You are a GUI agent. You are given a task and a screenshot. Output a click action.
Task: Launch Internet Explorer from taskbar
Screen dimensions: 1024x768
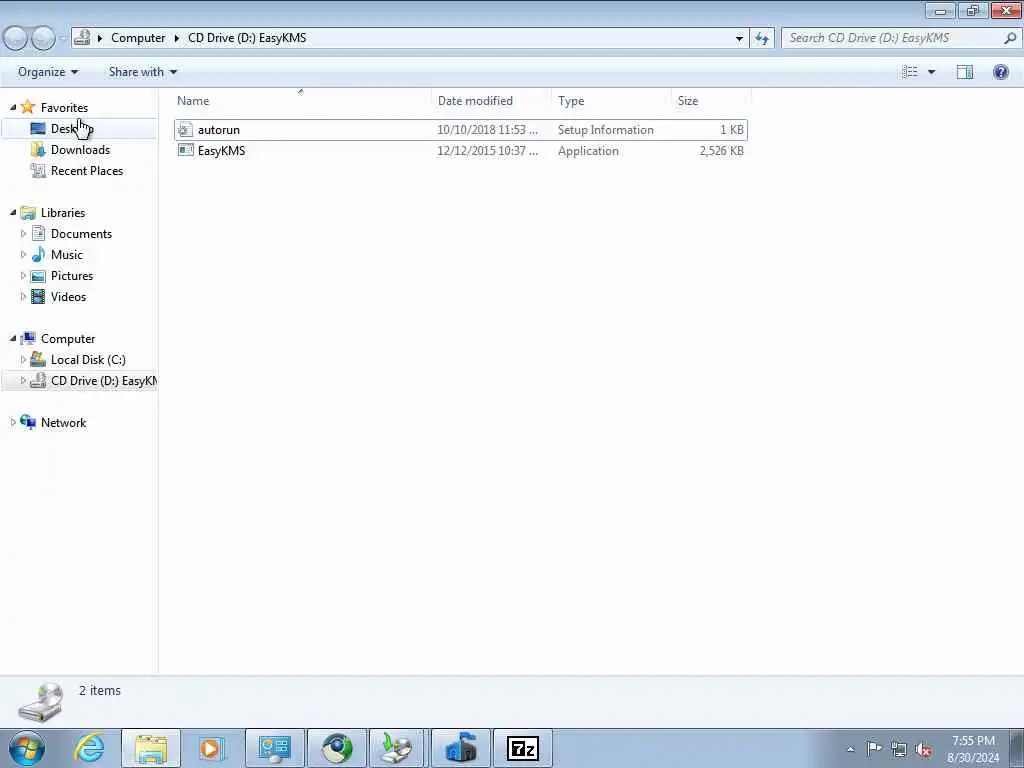click(89, 748)
